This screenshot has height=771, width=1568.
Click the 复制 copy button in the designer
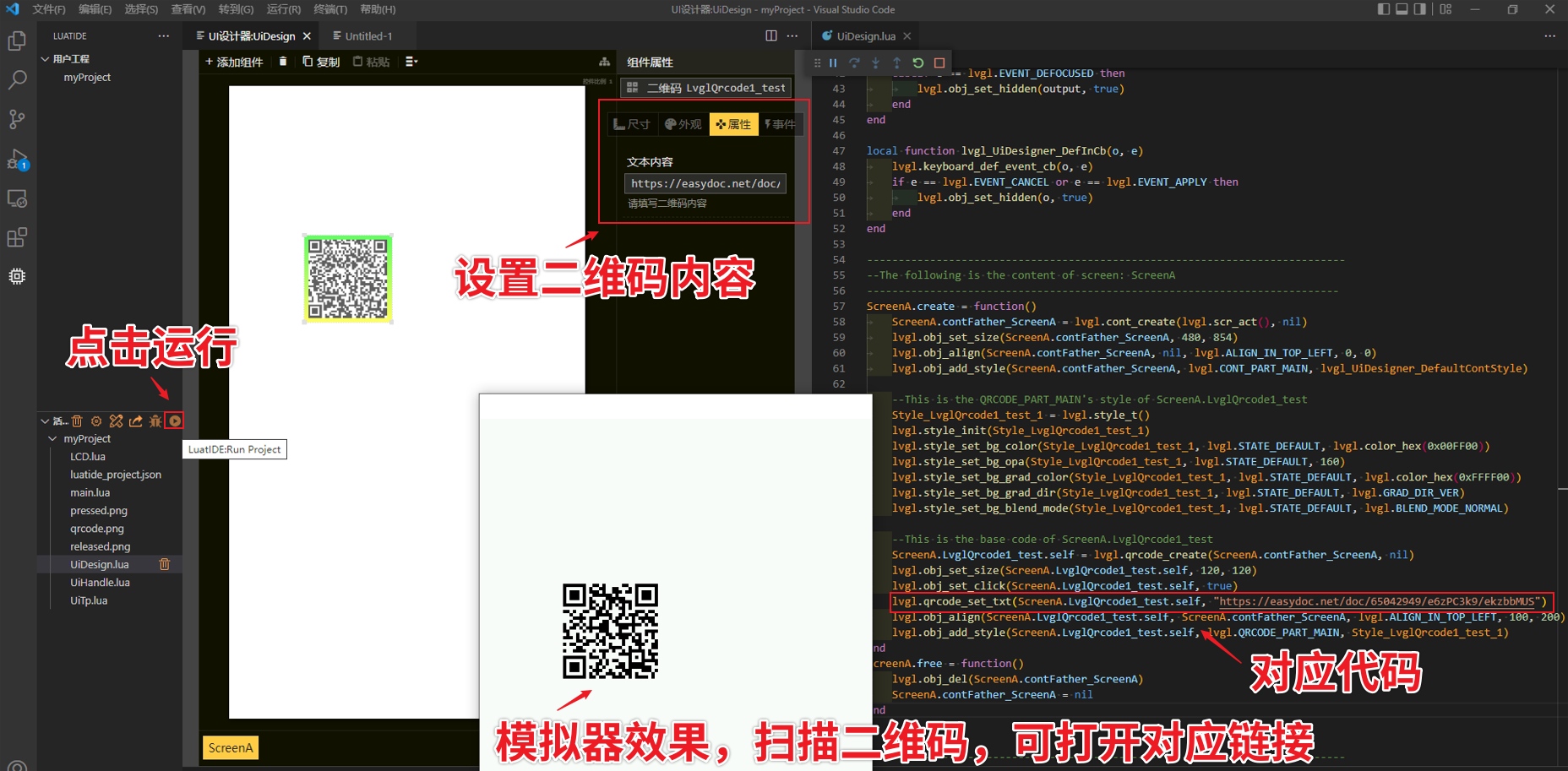point(320,61)
